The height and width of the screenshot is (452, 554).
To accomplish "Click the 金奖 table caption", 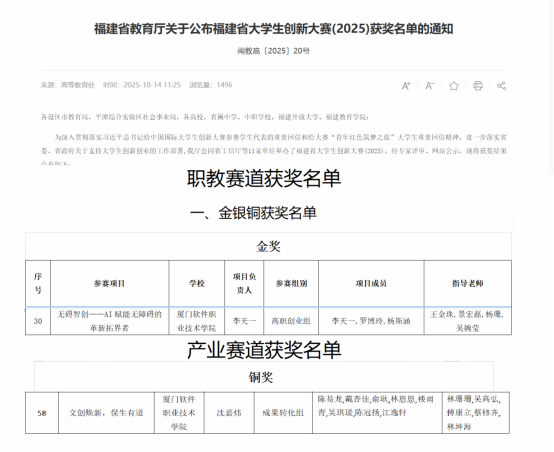I will coord(269,246).
